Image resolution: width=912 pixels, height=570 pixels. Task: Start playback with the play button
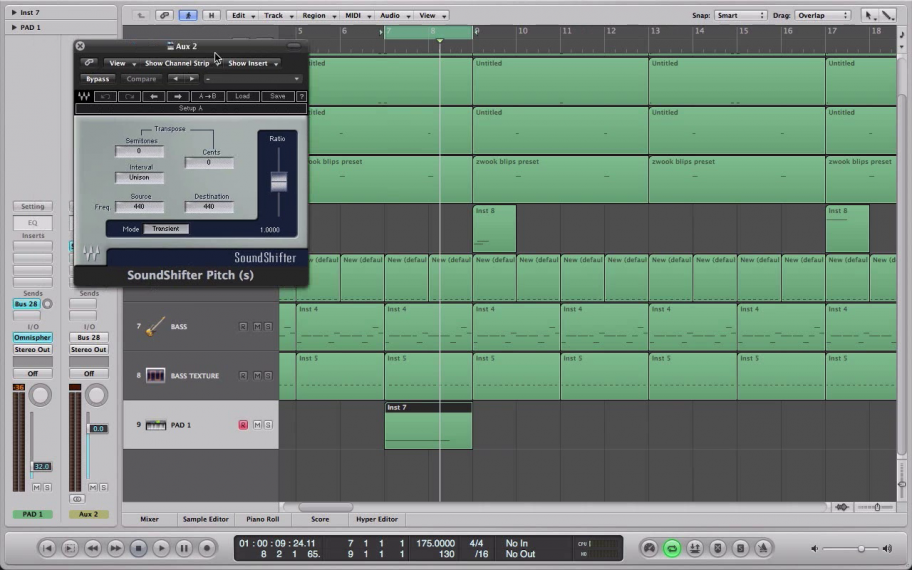pyautogui.click(x=161, y=548)
